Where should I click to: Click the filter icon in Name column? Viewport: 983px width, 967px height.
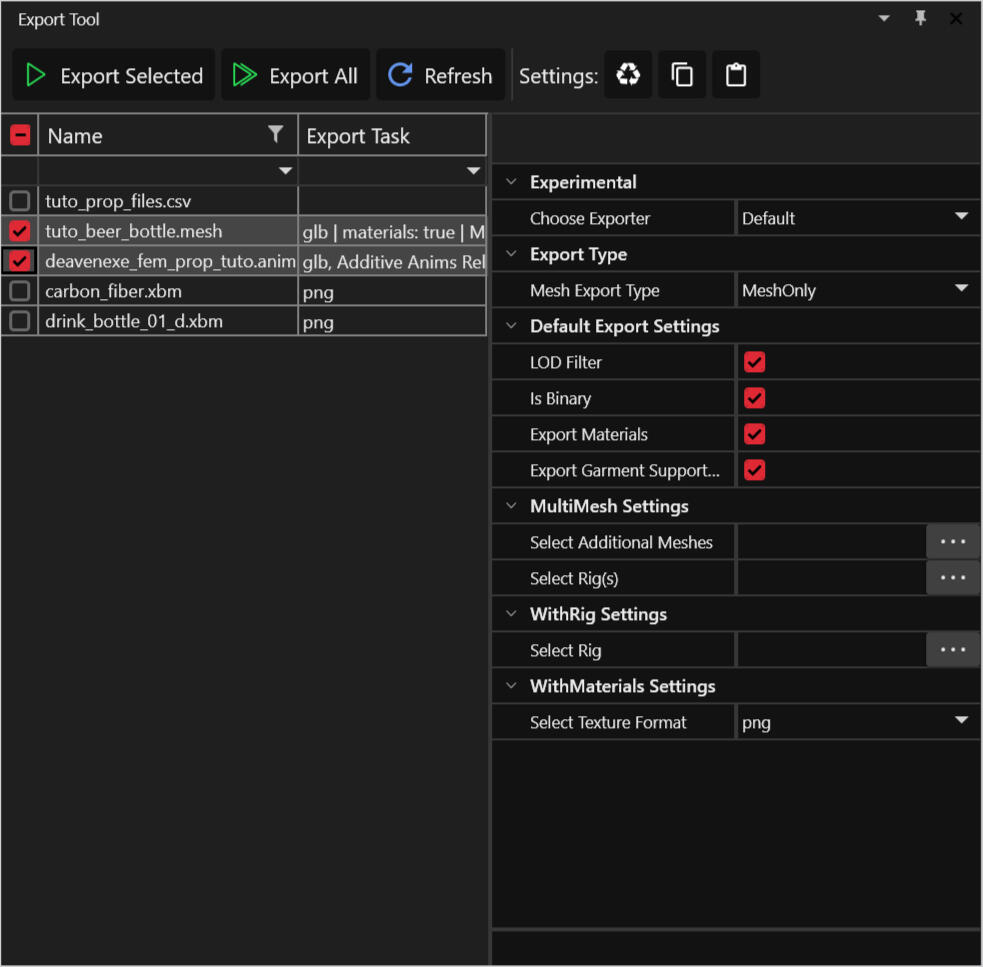click(276, 135)
